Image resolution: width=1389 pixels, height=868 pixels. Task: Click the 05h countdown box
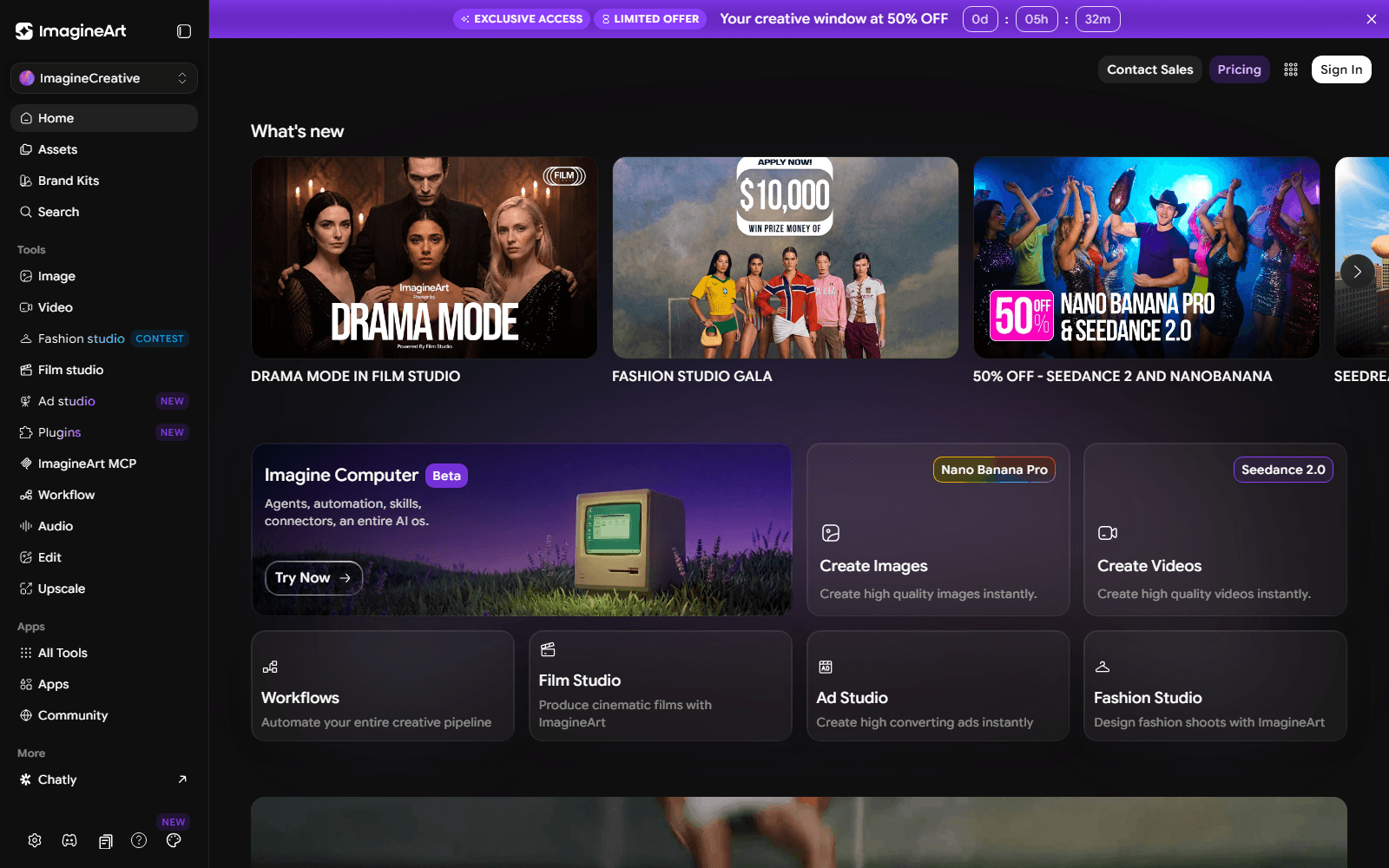1037,19
